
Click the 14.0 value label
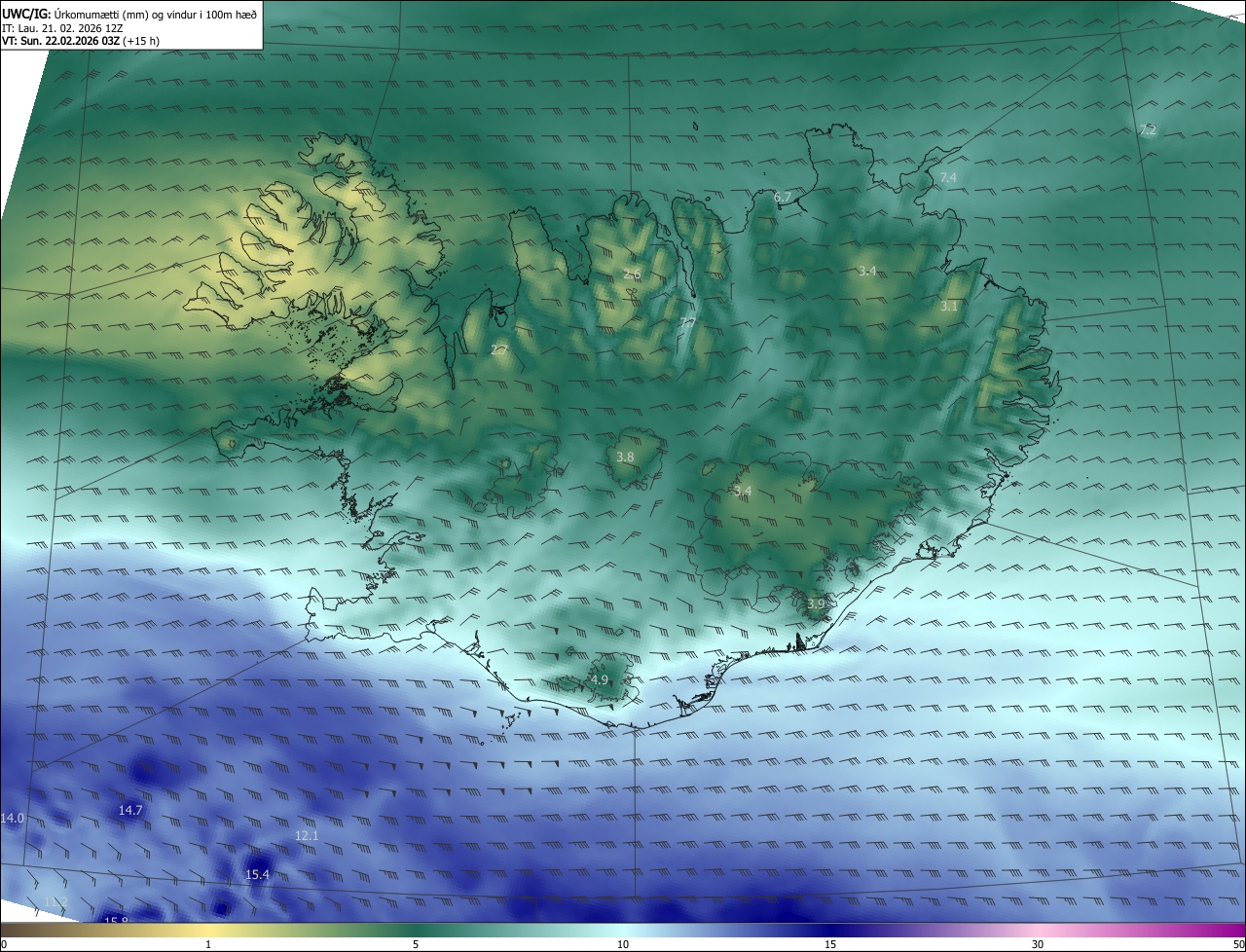pos(12,818)
